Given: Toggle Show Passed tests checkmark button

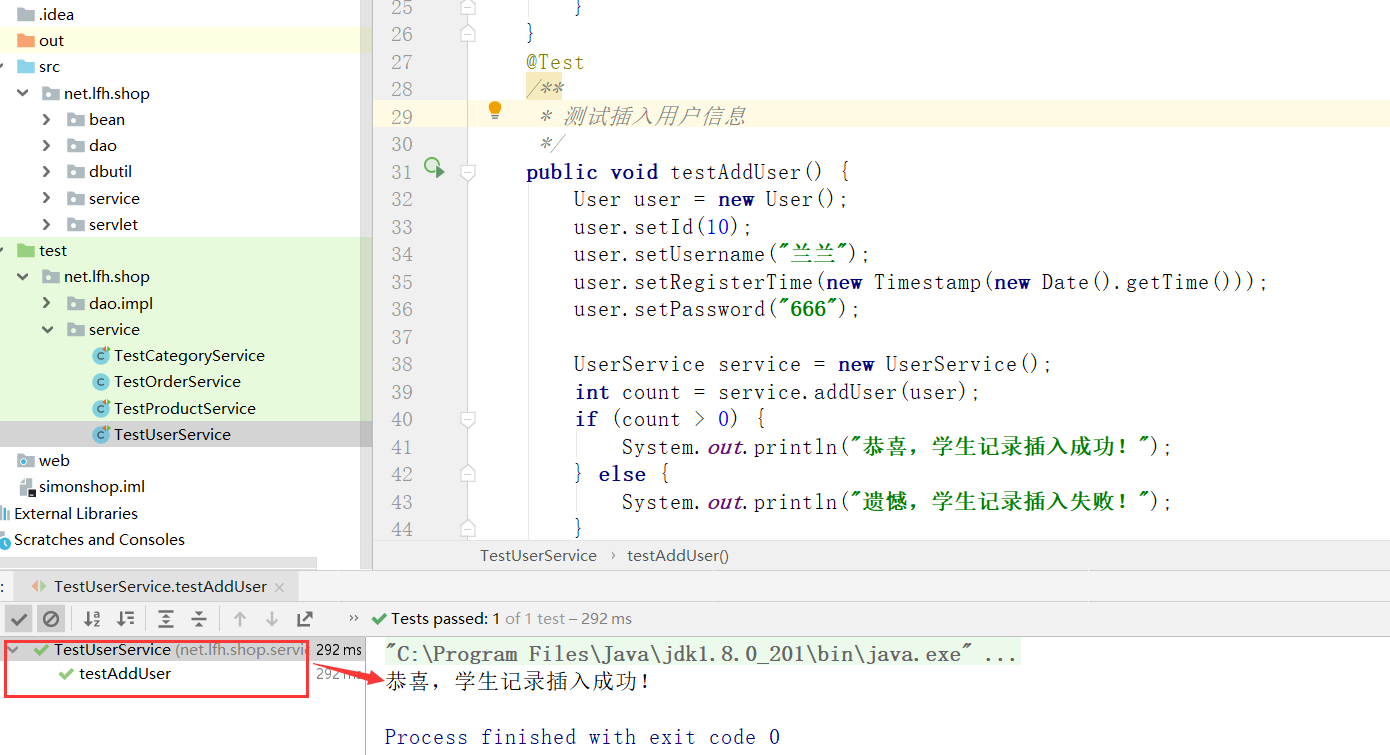Looking at the screenshot, I should 19,618.
